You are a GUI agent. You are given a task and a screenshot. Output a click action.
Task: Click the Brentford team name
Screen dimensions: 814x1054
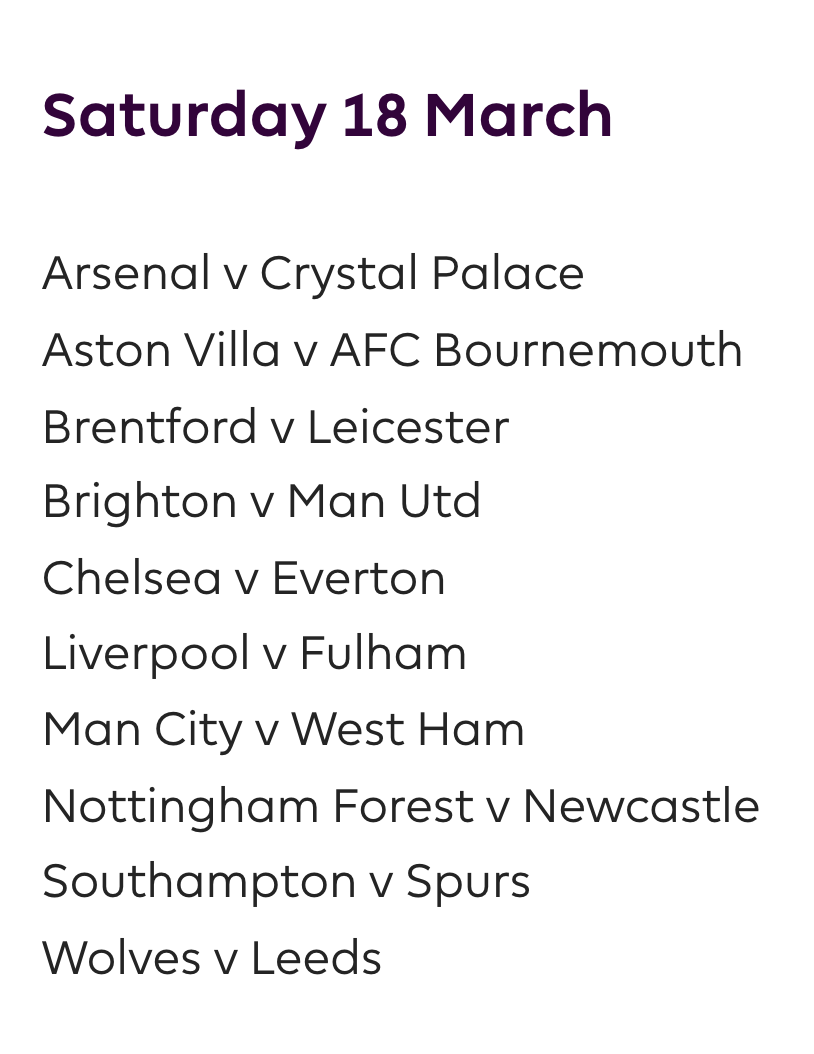pos(150,427)
